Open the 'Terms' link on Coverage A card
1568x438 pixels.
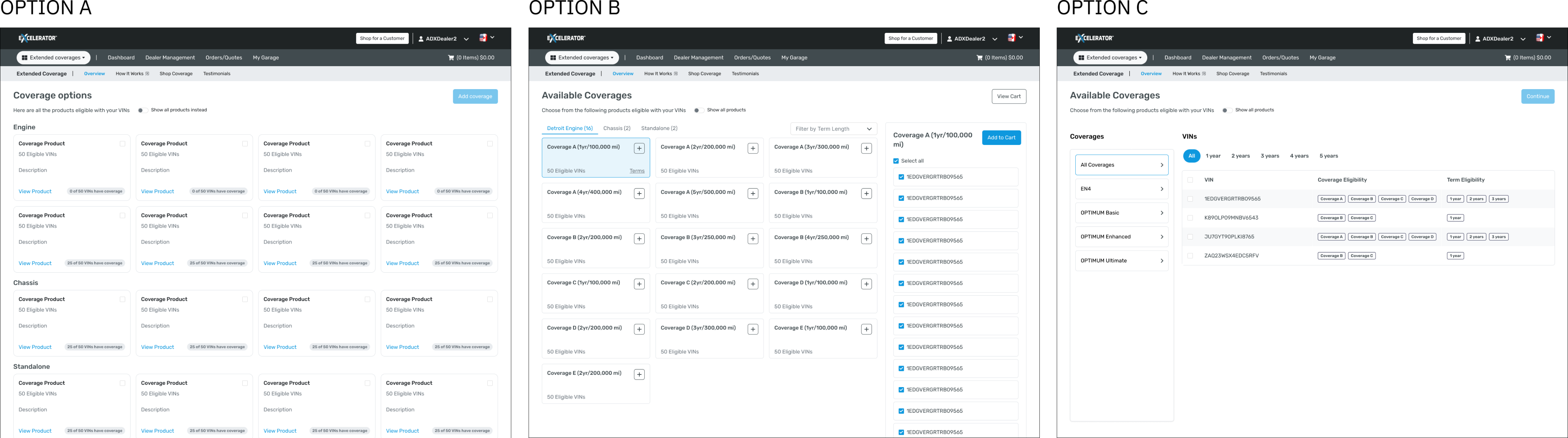click(x=637, y=171)
